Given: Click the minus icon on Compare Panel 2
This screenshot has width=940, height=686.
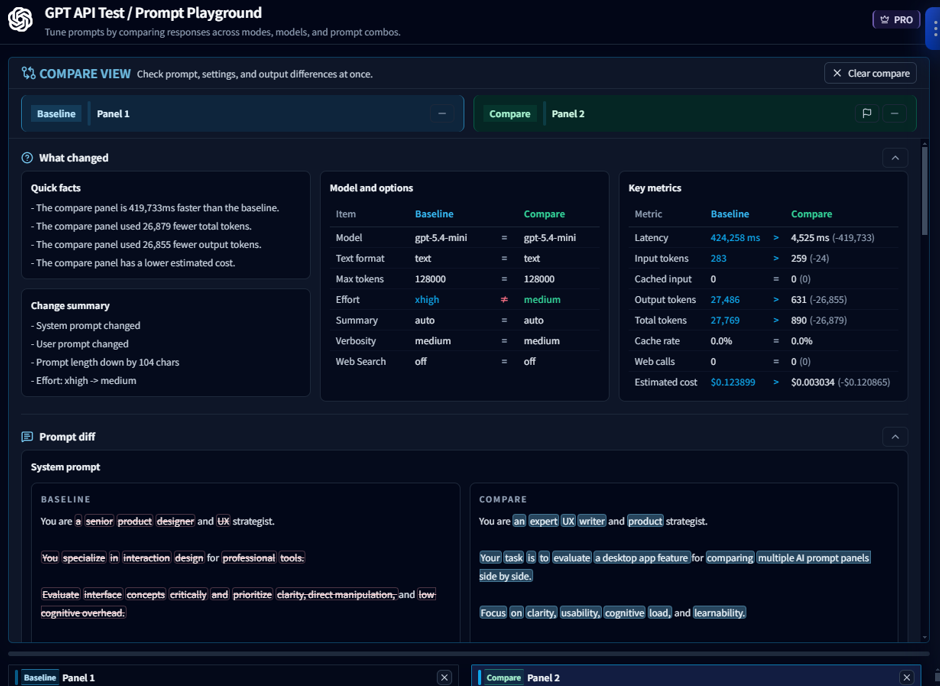Looking at the screenshot, I should tap(895, 114).
